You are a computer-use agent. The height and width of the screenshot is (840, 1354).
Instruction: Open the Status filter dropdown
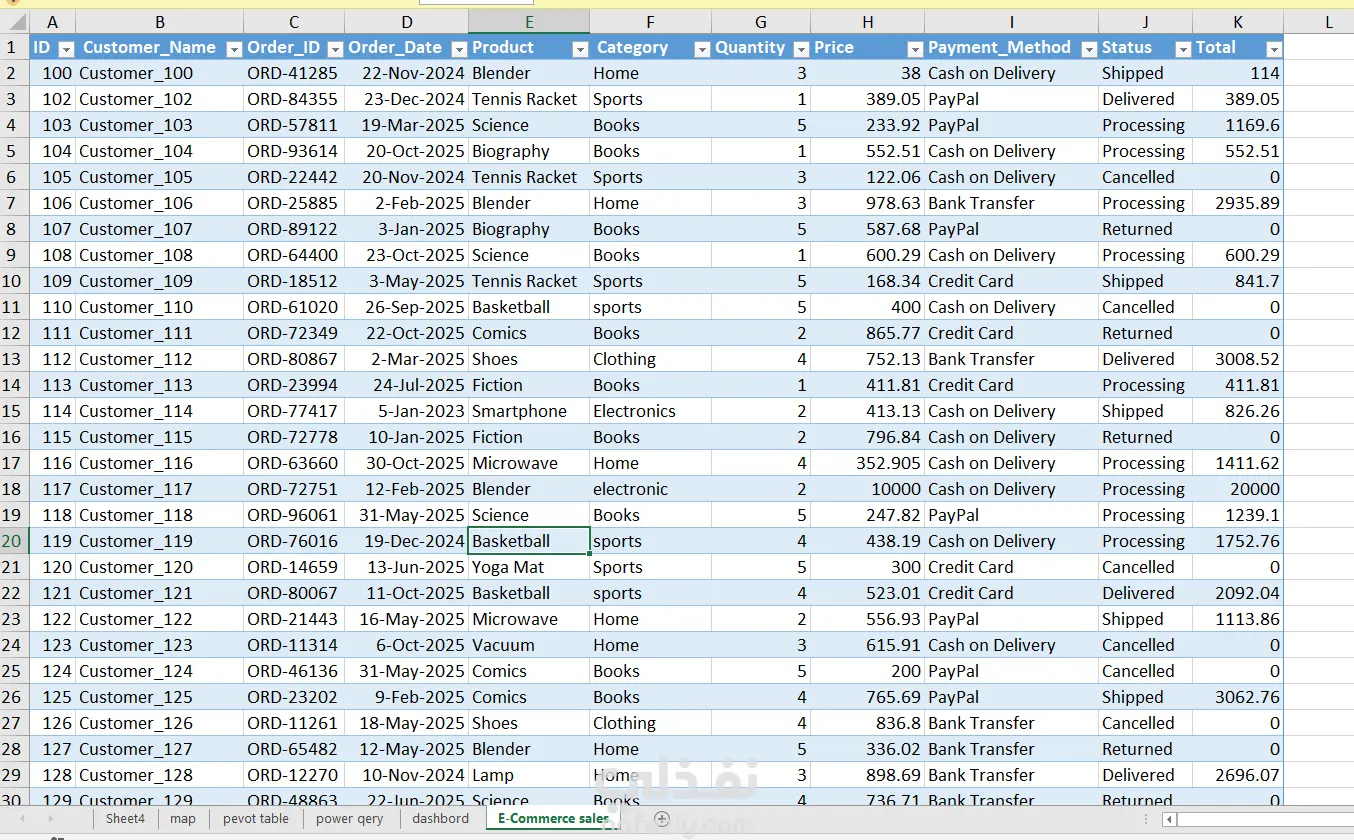1183,48
